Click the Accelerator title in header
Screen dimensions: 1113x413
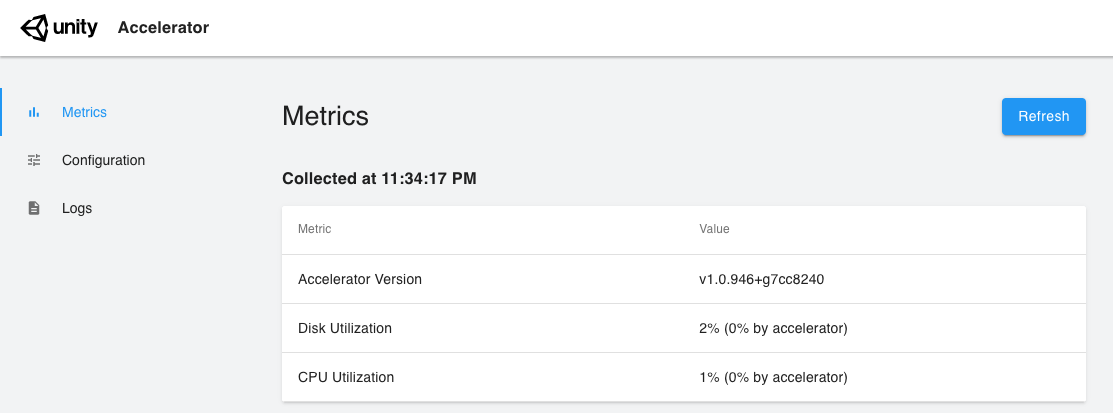163,28
